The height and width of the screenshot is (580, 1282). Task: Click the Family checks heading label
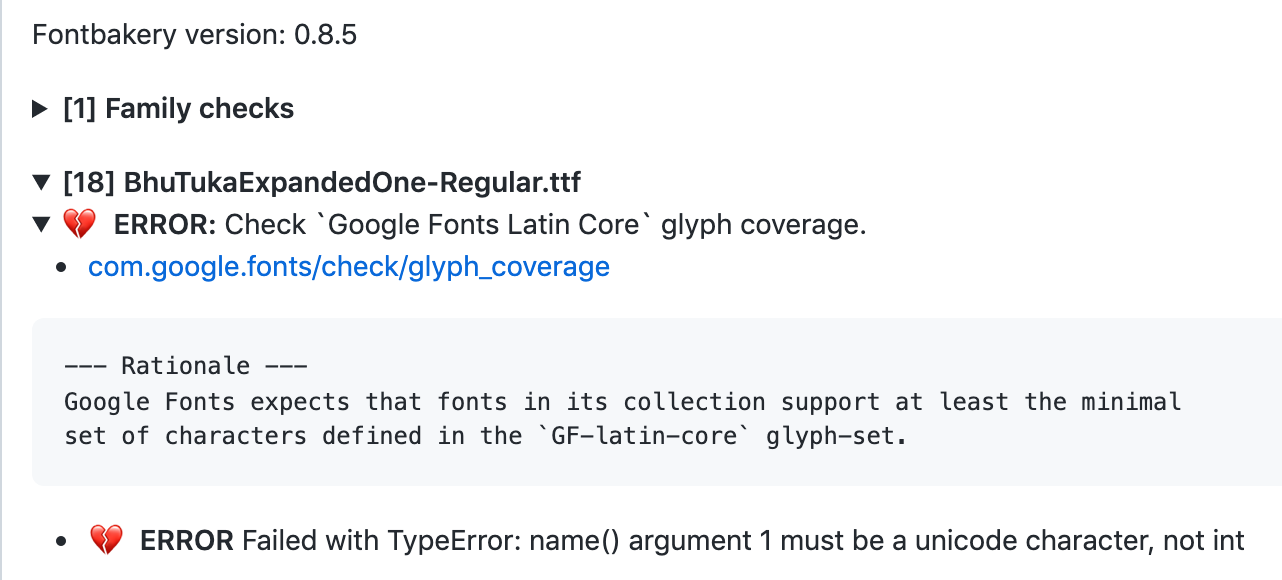(200, 108)
